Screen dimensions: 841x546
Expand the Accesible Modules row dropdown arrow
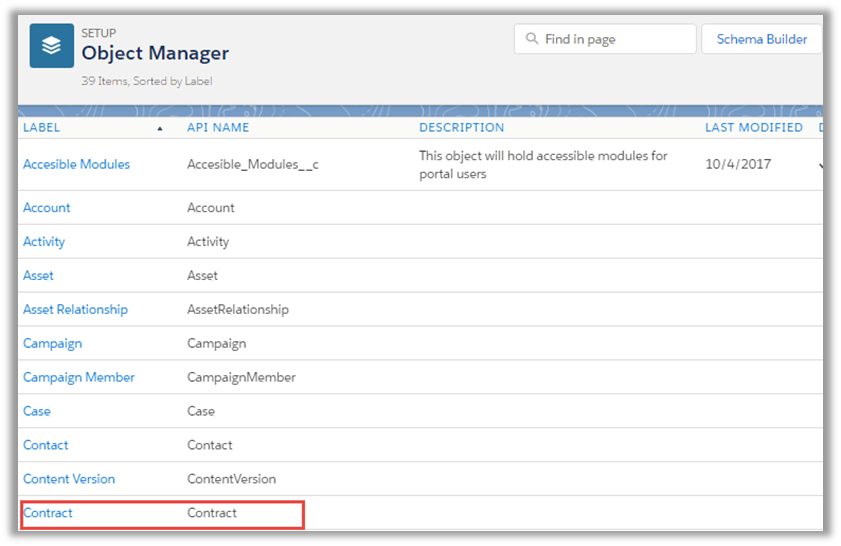coord(820,165)
